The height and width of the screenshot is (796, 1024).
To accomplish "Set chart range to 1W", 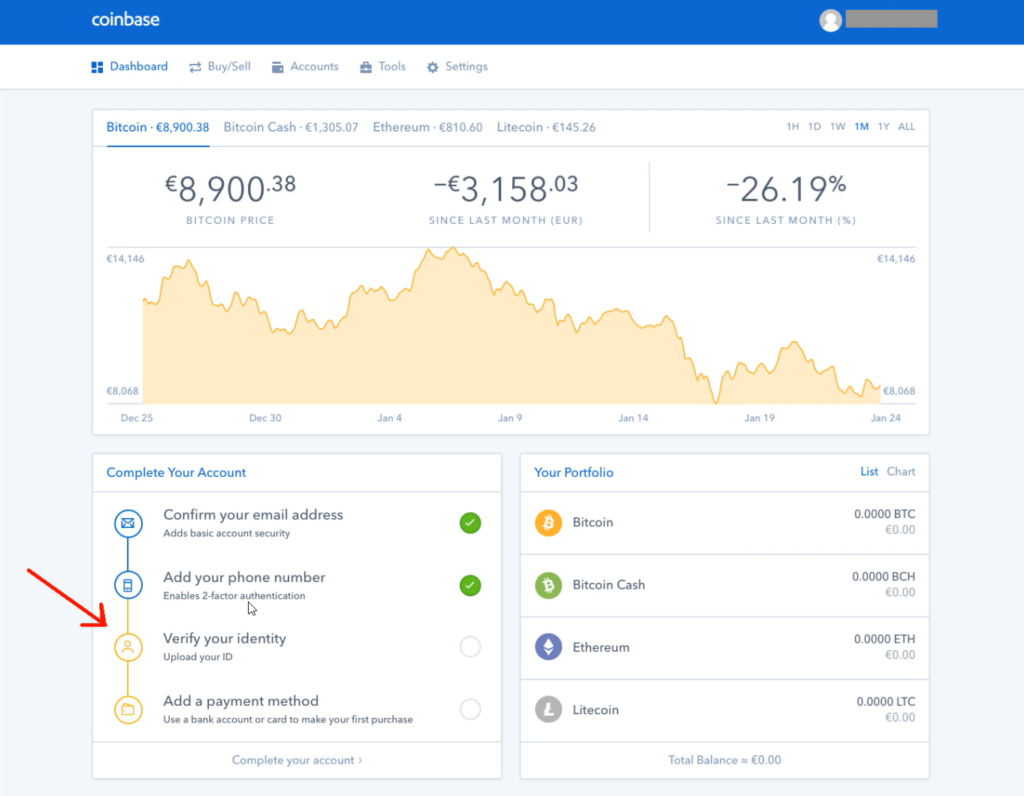I will (x=837, y=127).
